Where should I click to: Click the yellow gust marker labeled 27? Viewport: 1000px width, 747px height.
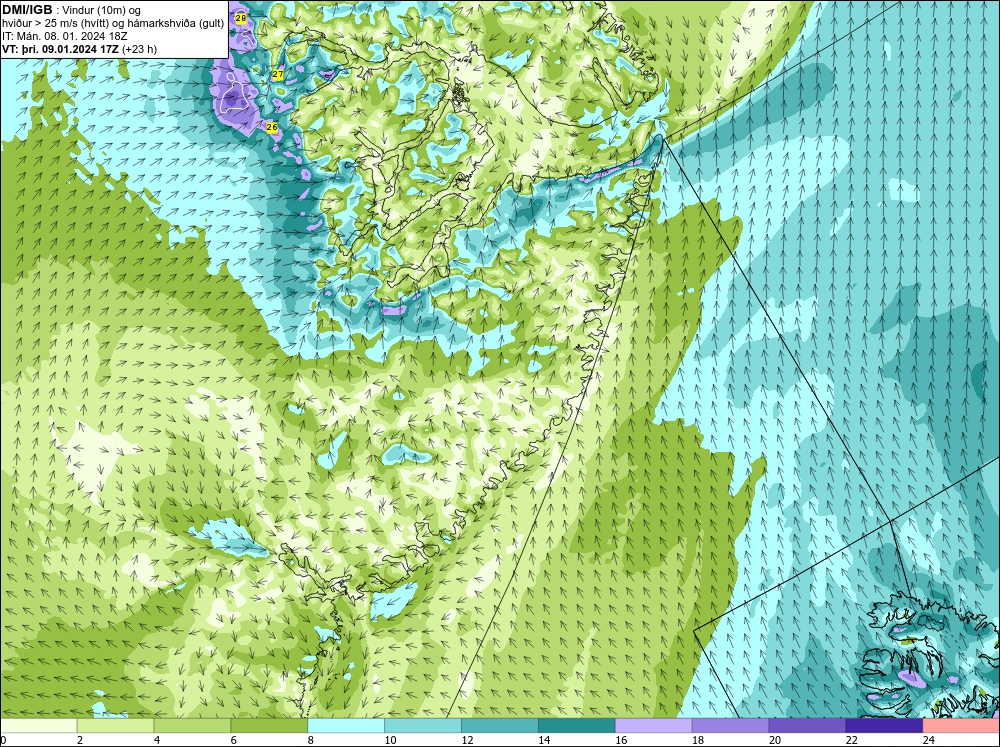(277, 75)
